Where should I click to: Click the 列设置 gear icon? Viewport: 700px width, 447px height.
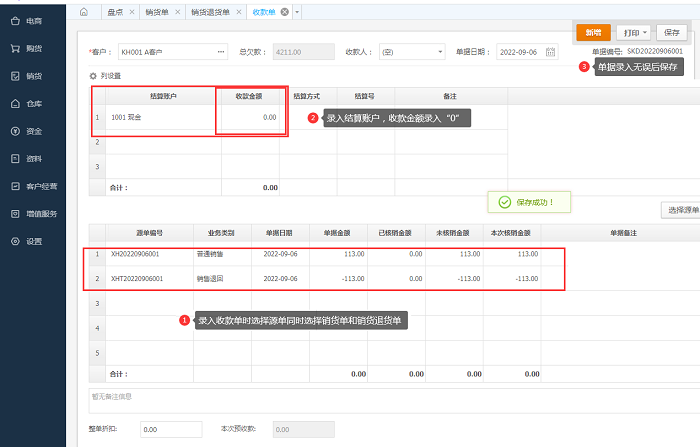point(94,75)
